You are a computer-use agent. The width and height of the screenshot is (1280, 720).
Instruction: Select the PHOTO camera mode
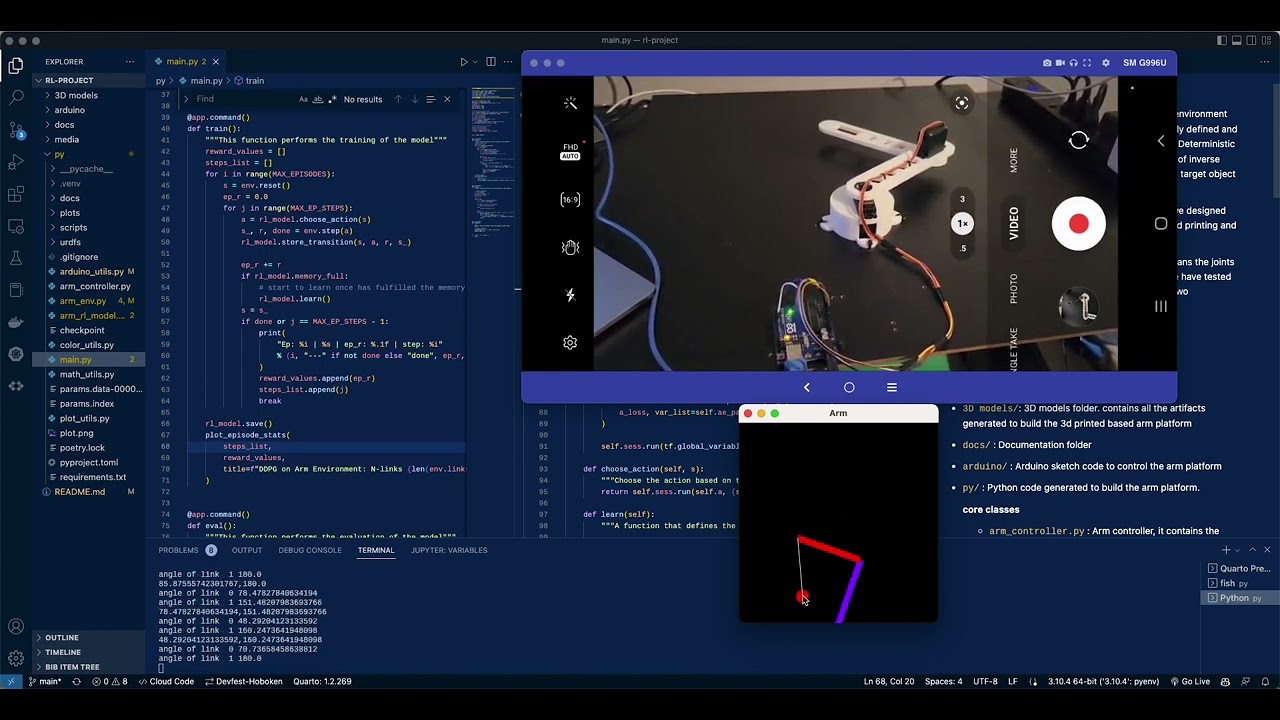click(x=1013, y=289)
